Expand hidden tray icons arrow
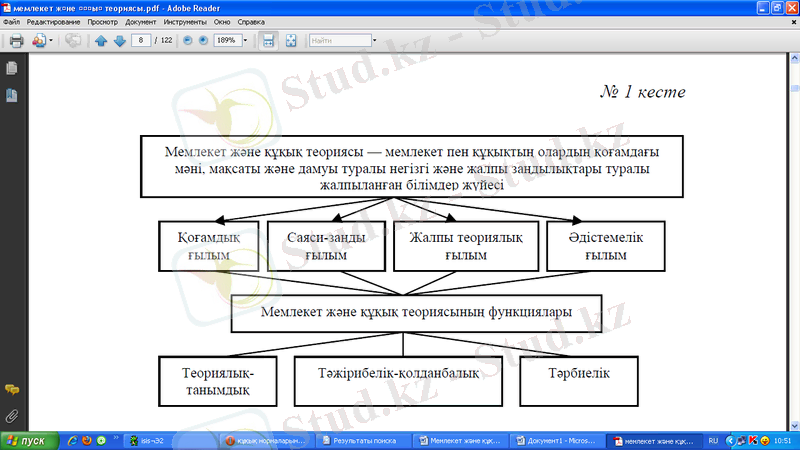Image resolution: width=800 pixels, height=450 pixels. click(730, 441)
